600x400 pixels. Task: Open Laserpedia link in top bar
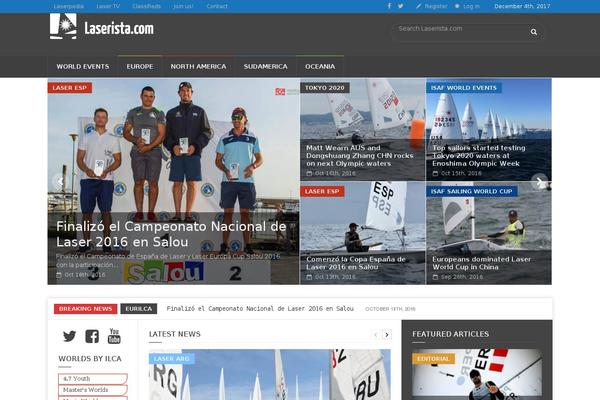tap(69, 6)
